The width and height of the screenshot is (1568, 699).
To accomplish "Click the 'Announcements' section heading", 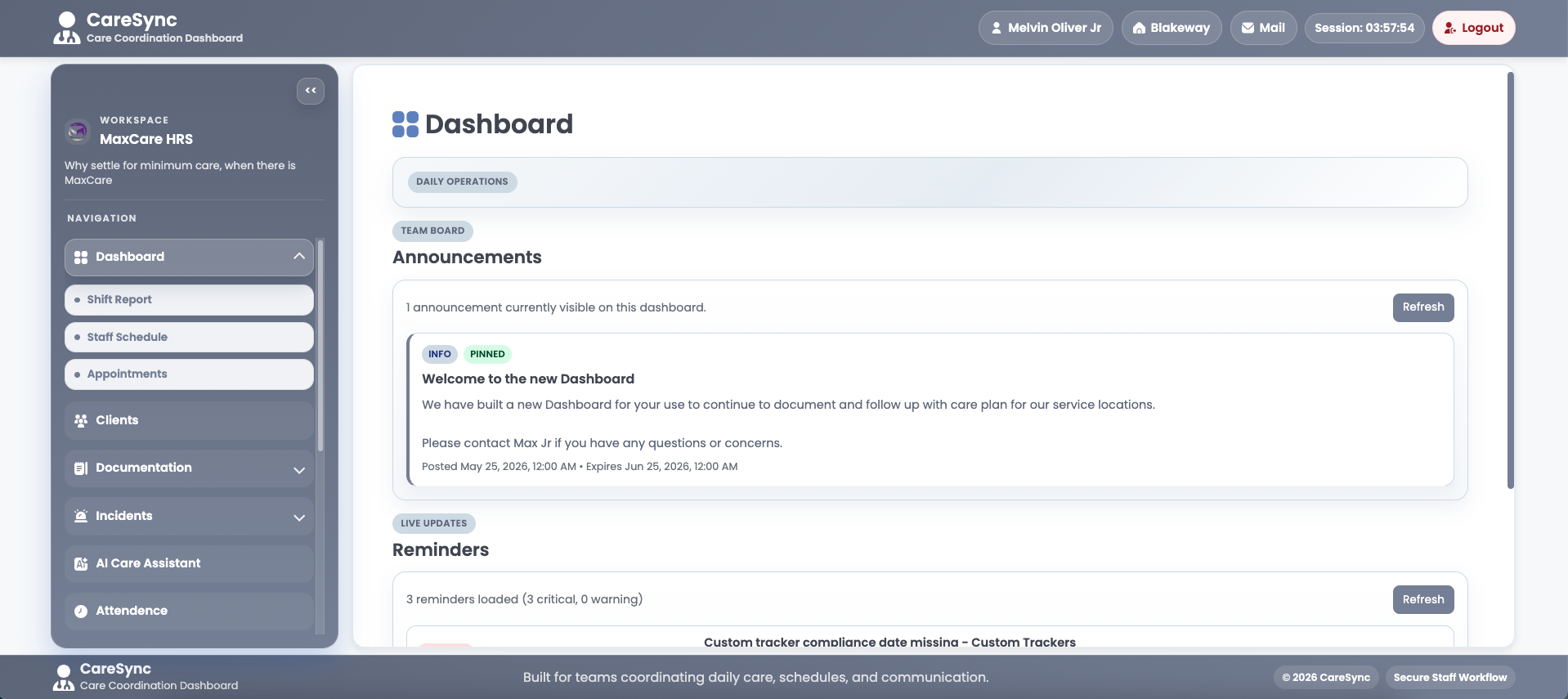I will 467,258.
